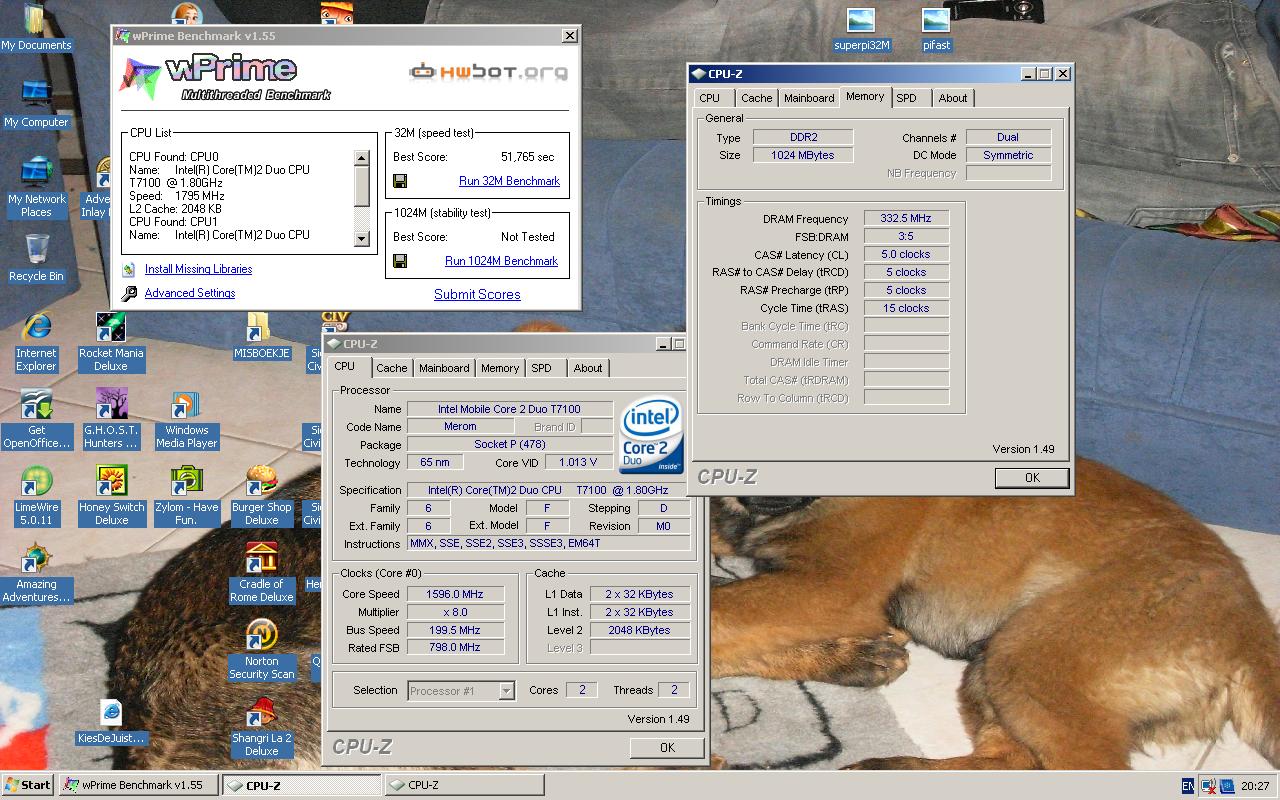Click save icon next to 32M score
Screen dimensions: 1280x800
(400, 181)
